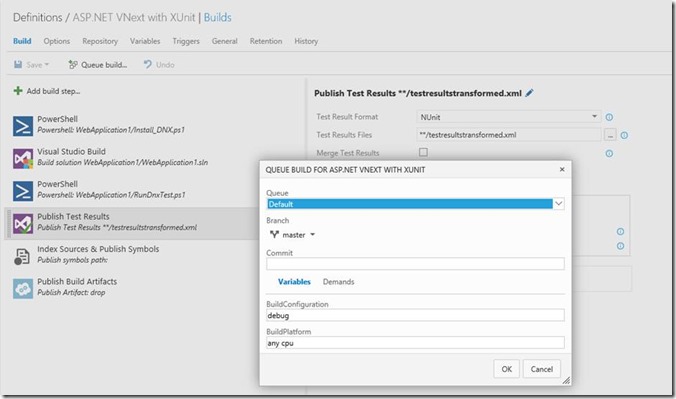Click the browse button for Test Results Files
This screenshot has width=676, height=399.
tap(610, 135)
